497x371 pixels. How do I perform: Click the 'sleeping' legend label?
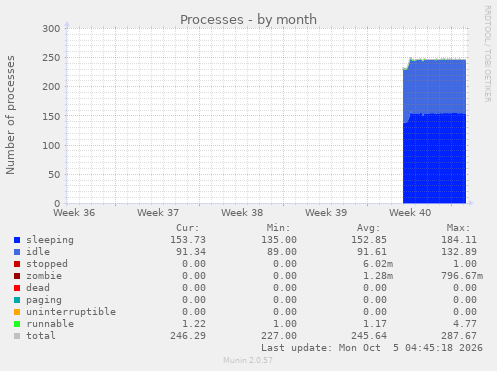(x=50, y=240)
